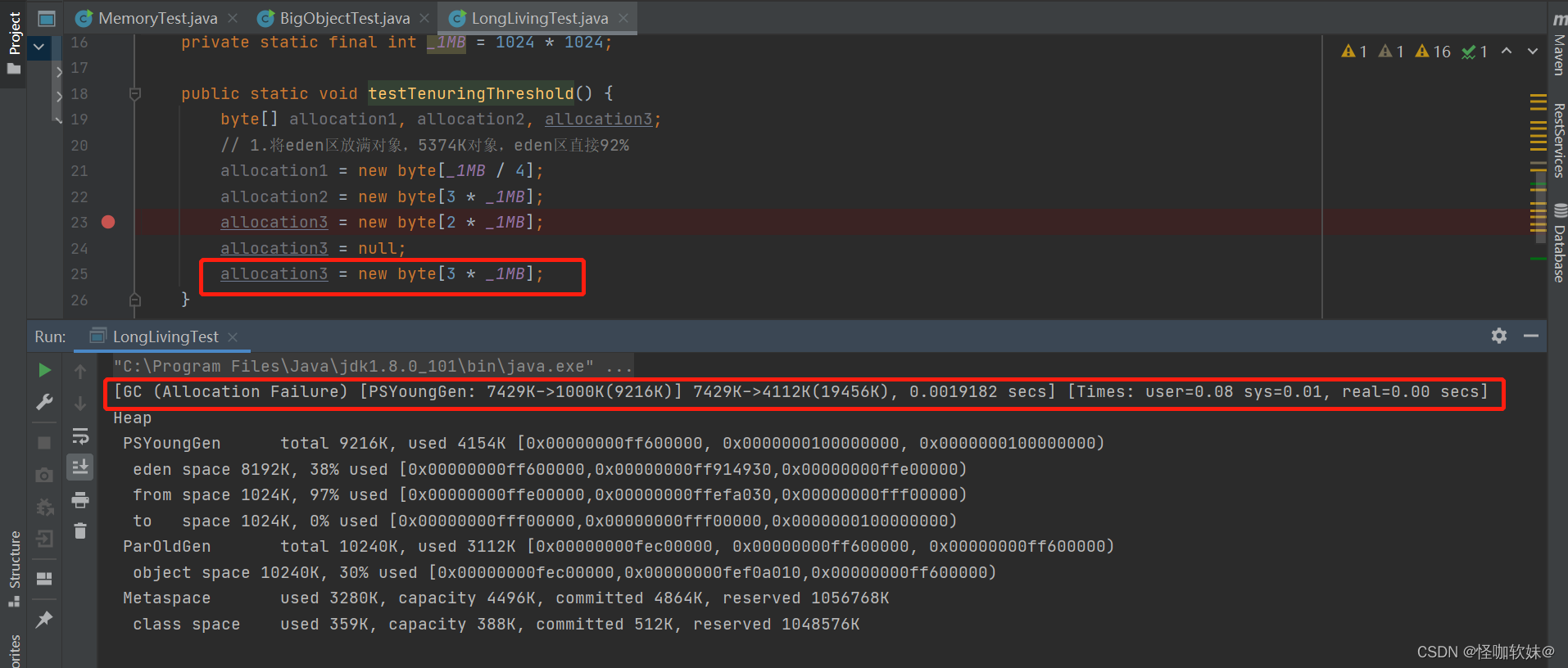Toggle breakpoint on line 23
Image resolution: width=1568 pixels, height=668 pixels.
click(x=108, y=222)
